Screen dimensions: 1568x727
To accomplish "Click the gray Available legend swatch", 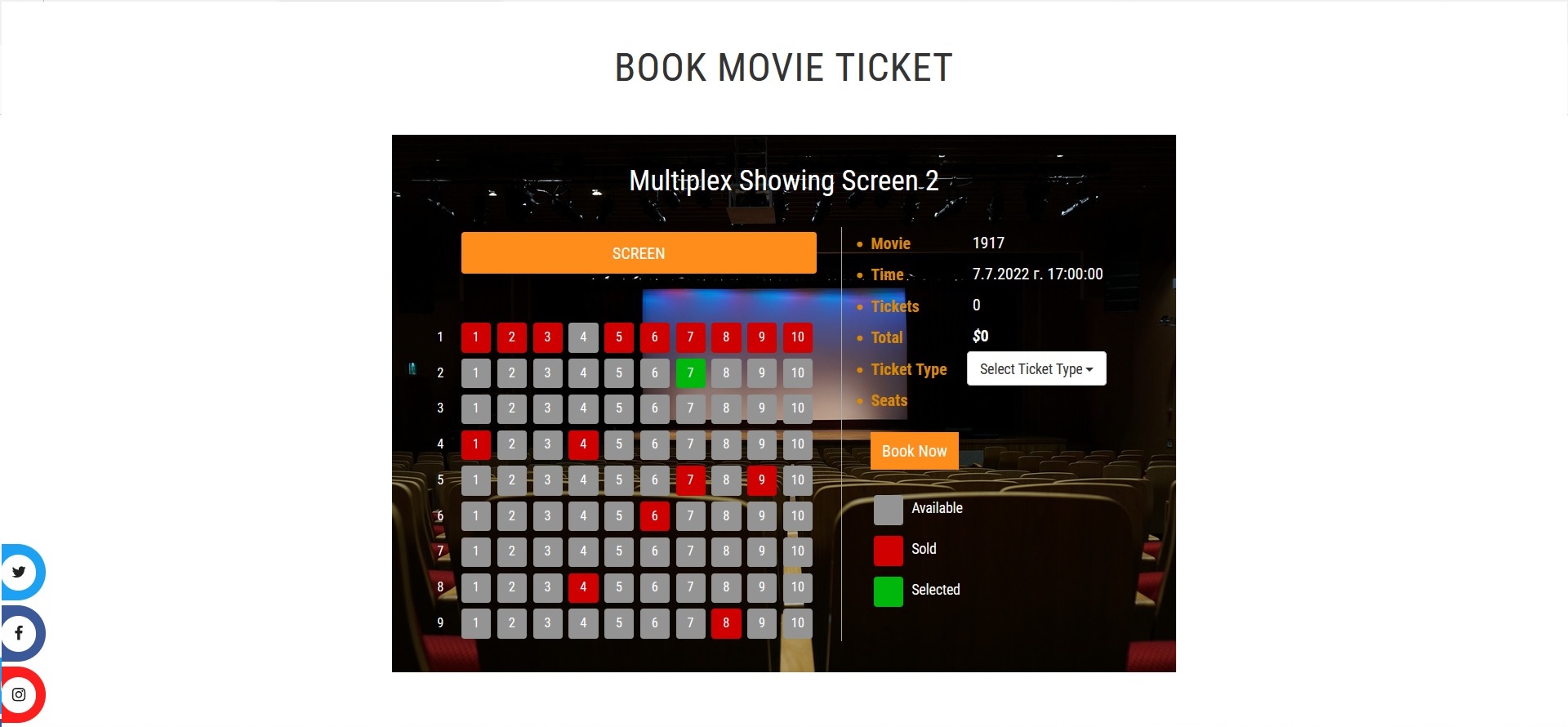I will tap(889, 510).
